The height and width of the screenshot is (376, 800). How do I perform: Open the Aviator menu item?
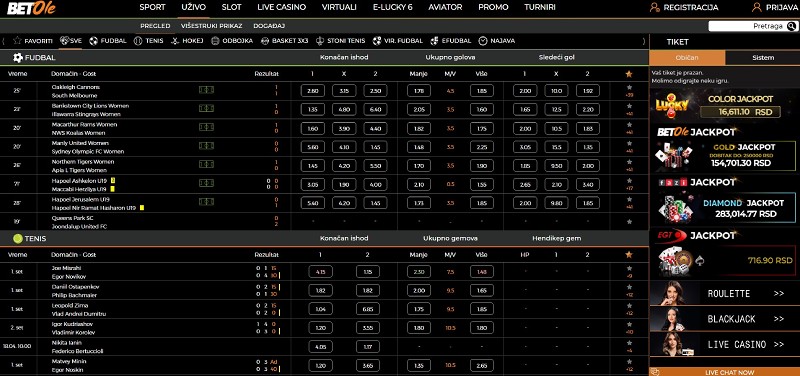pos(445,7)
